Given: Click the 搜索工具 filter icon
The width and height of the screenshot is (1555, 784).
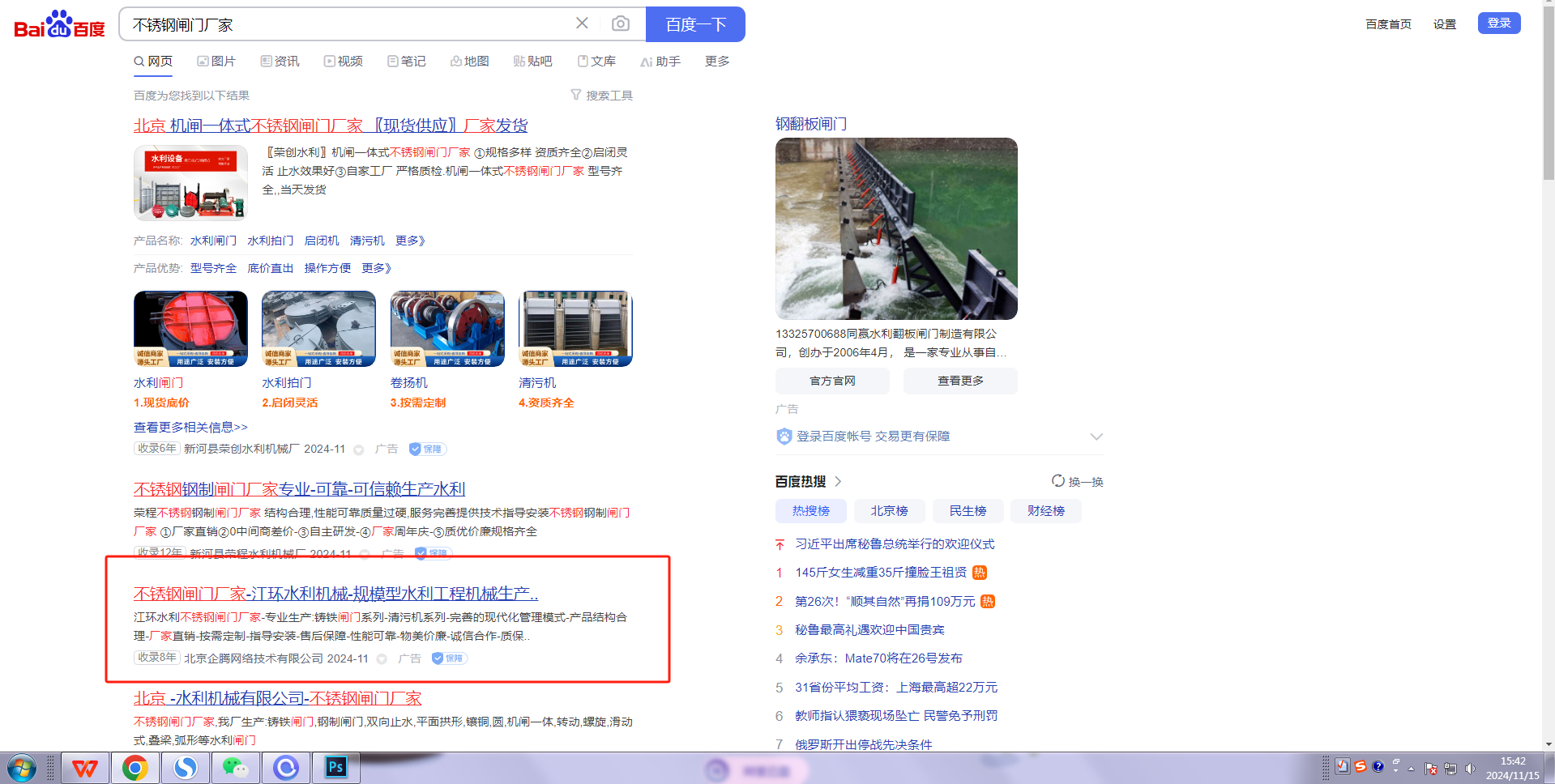Looking at the screenshot, I should [x=576, y=95].
